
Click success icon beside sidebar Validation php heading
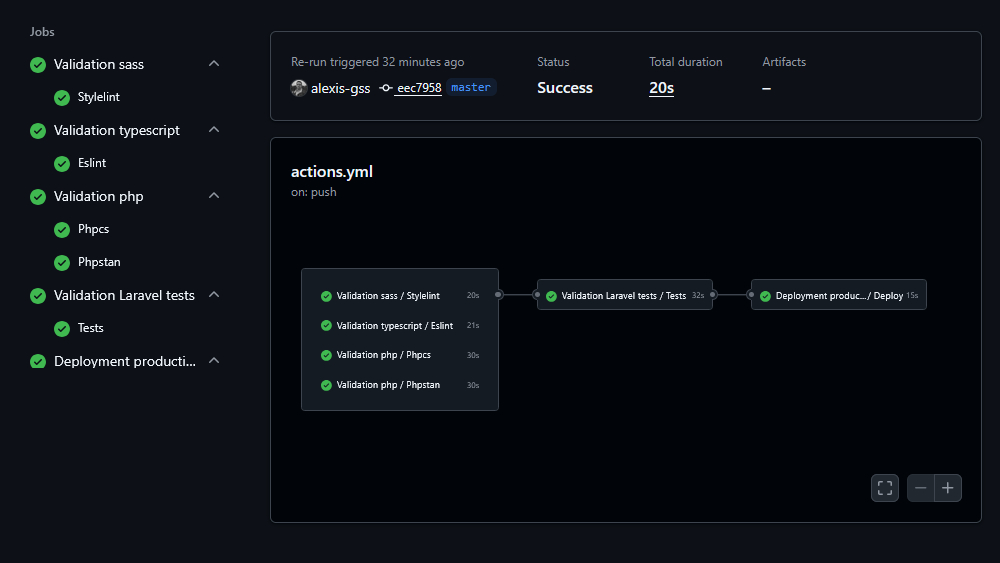[x=38, y=196]
